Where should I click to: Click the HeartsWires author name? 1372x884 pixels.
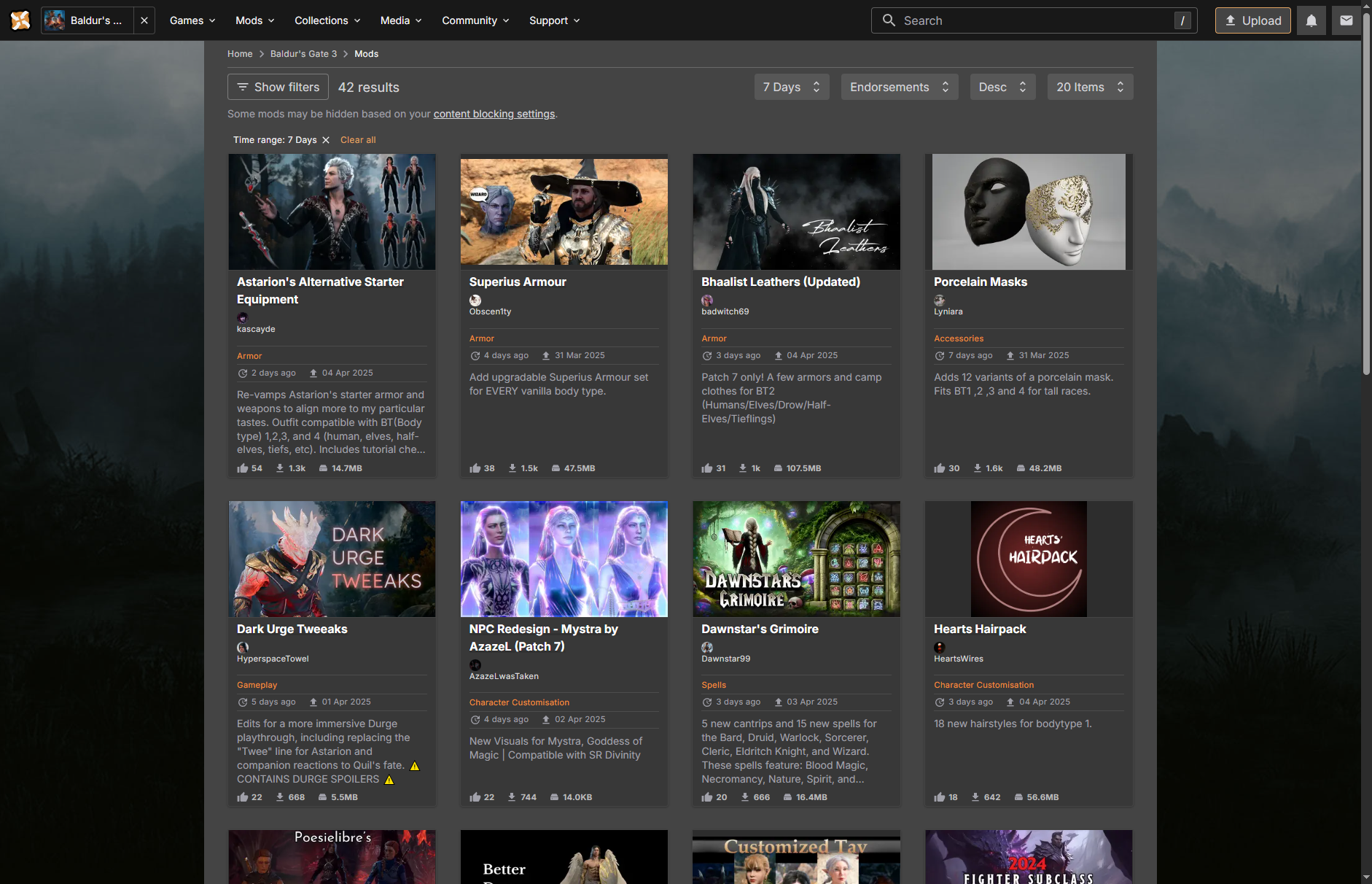(959, 659)
